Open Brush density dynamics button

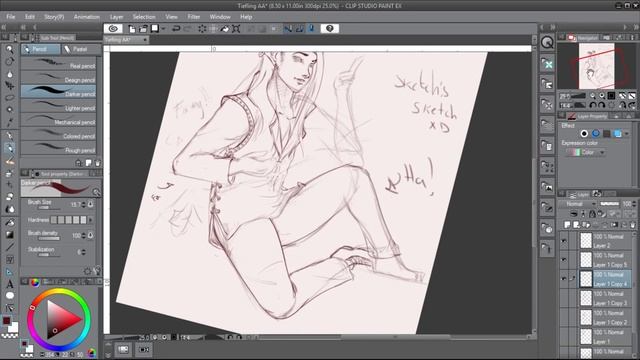91,236
